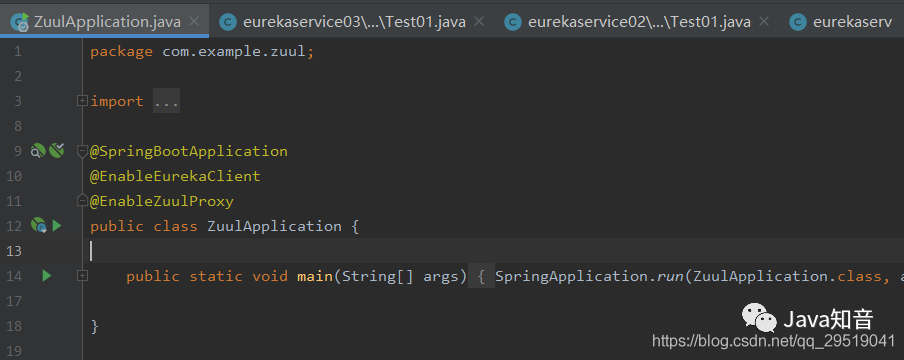This screenshot has width=904, height=360.
Task: Click the eurekaservice02 tab's class icon
Action: tap(513, 22)
